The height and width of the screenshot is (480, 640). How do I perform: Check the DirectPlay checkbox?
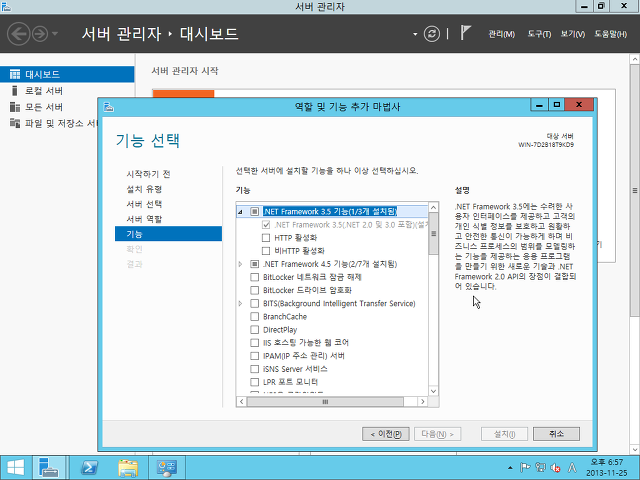coord(254,329)
